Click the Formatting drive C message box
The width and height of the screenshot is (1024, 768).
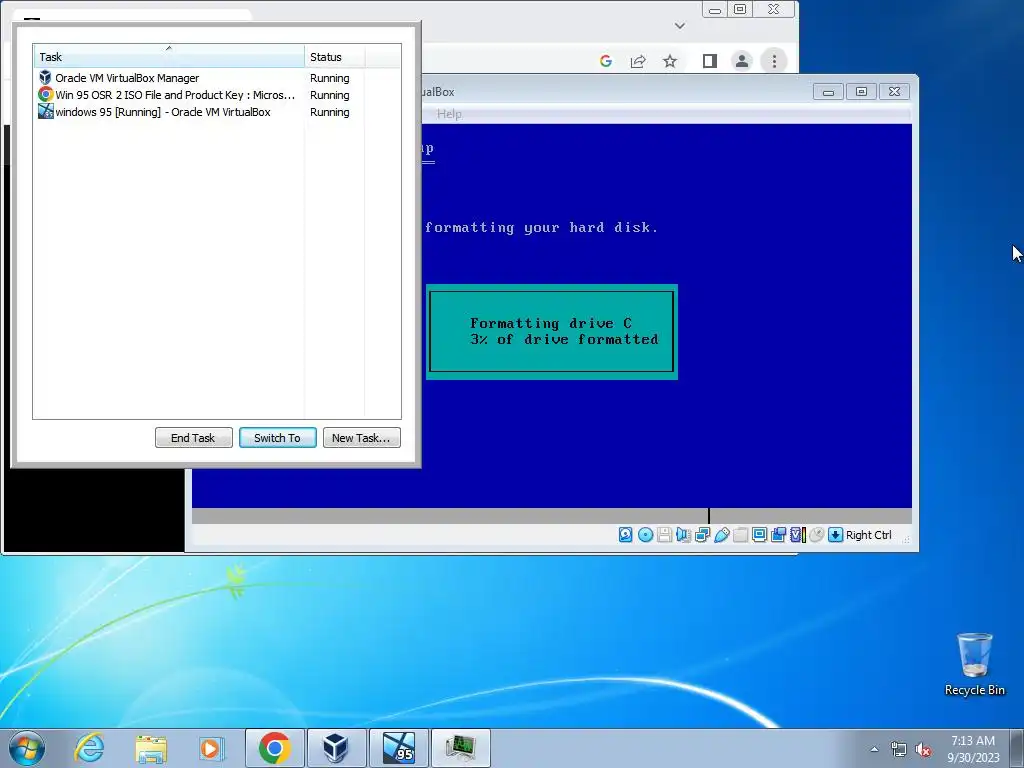click(552, 332)
